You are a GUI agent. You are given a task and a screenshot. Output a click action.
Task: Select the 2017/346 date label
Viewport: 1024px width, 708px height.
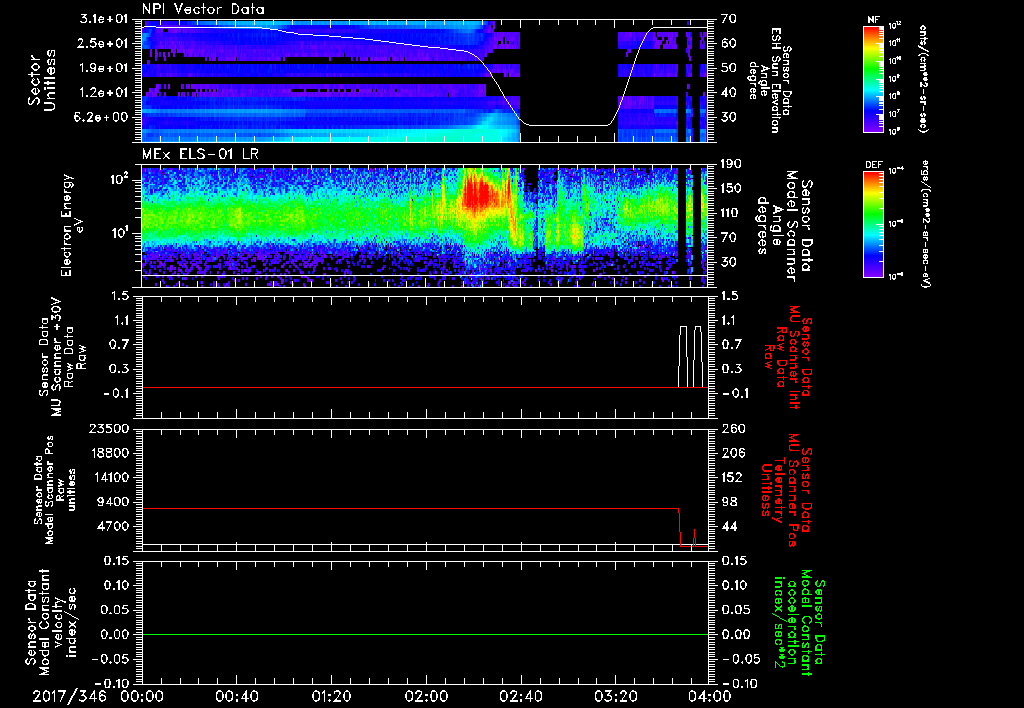tap(70, 695)
